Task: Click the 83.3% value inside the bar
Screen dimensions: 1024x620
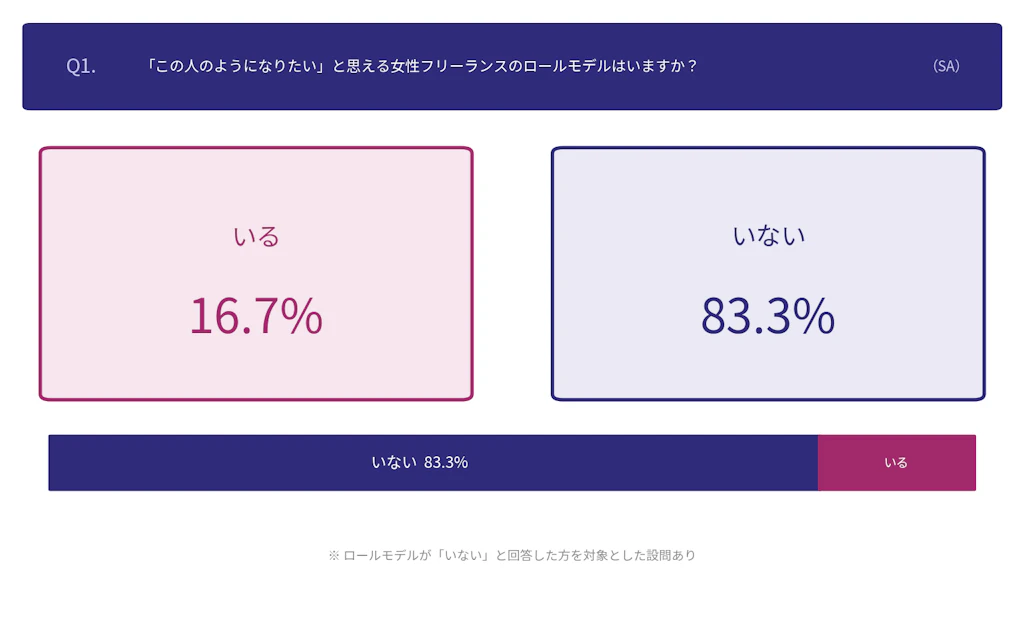Action: point(446,462)
